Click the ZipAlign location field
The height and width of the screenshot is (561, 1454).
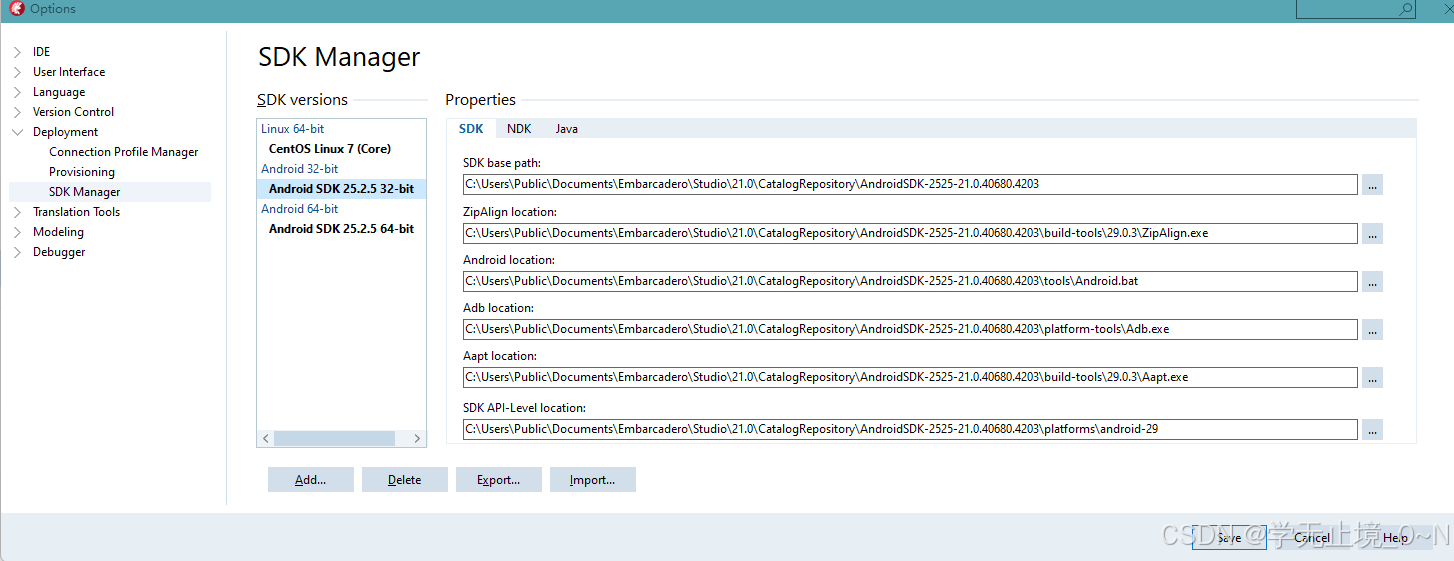pos(910,233)
